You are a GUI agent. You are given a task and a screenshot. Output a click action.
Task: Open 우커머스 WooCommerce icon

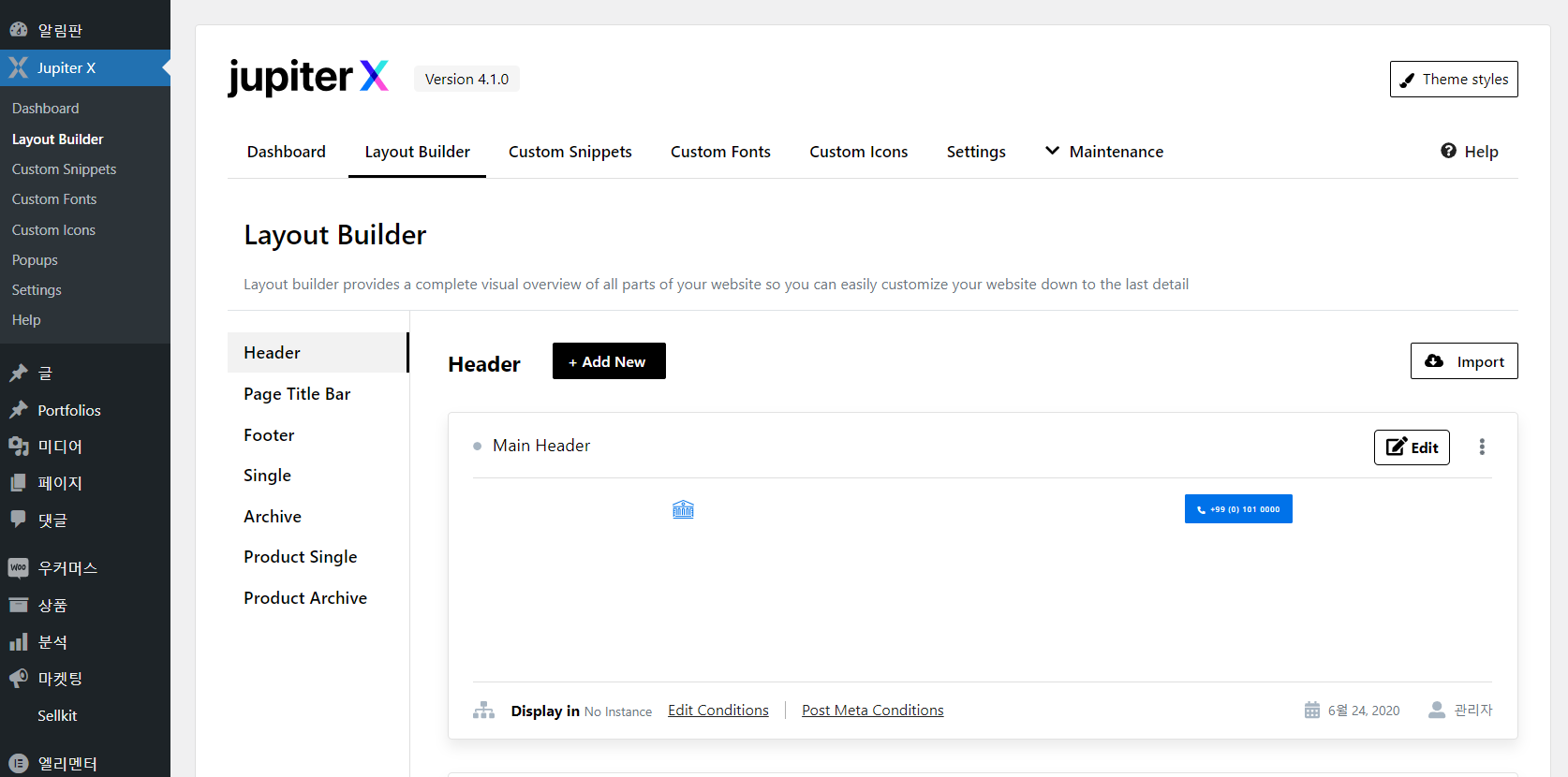click(x=19, y=568)
